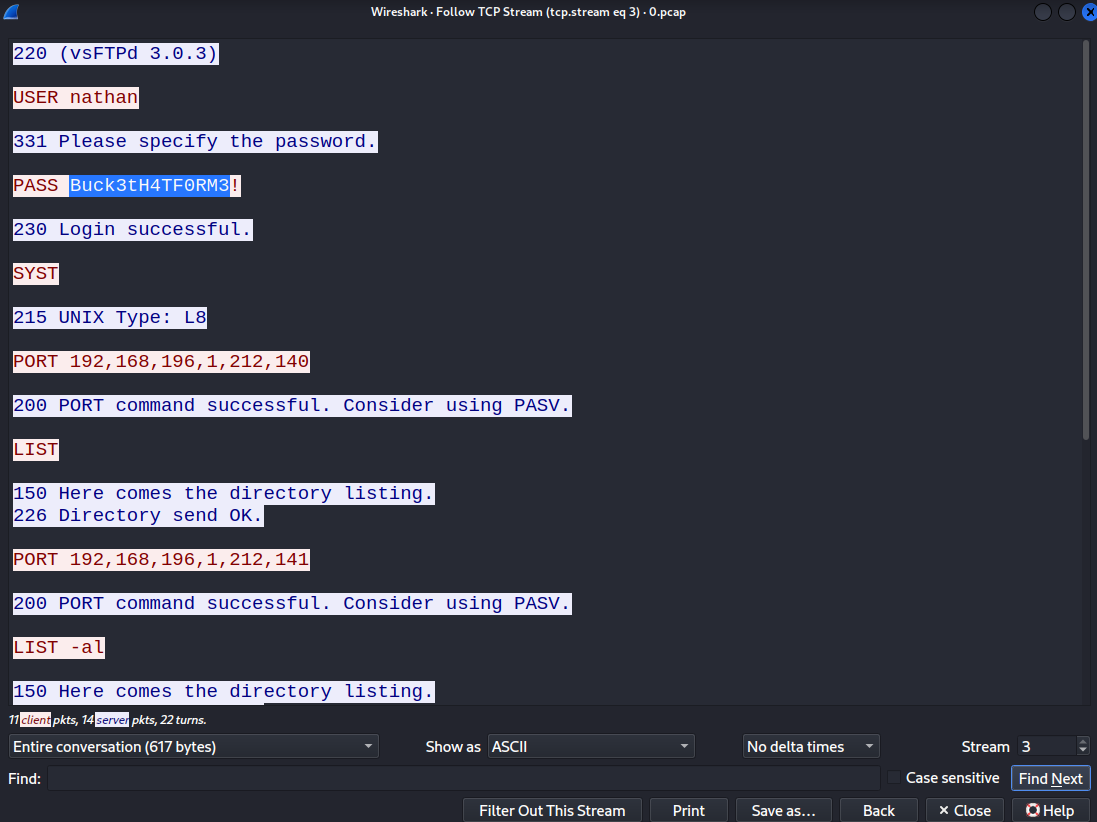Click the Find Next button

(x=1050, y=778)
